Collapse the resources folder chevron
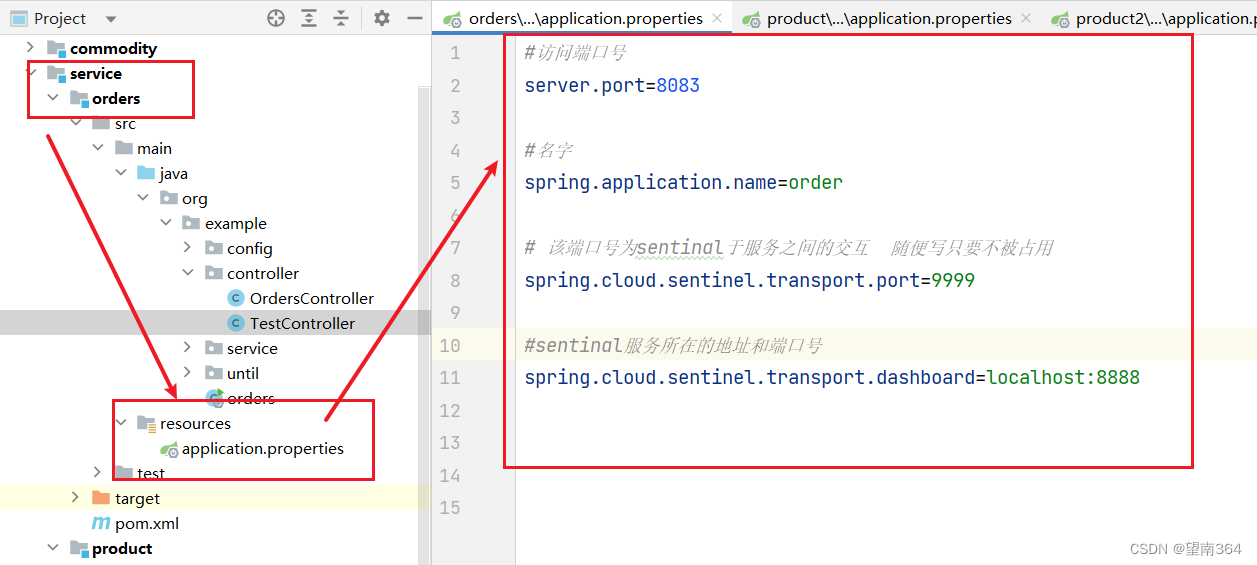1257x565 pixels. [121, 423]
